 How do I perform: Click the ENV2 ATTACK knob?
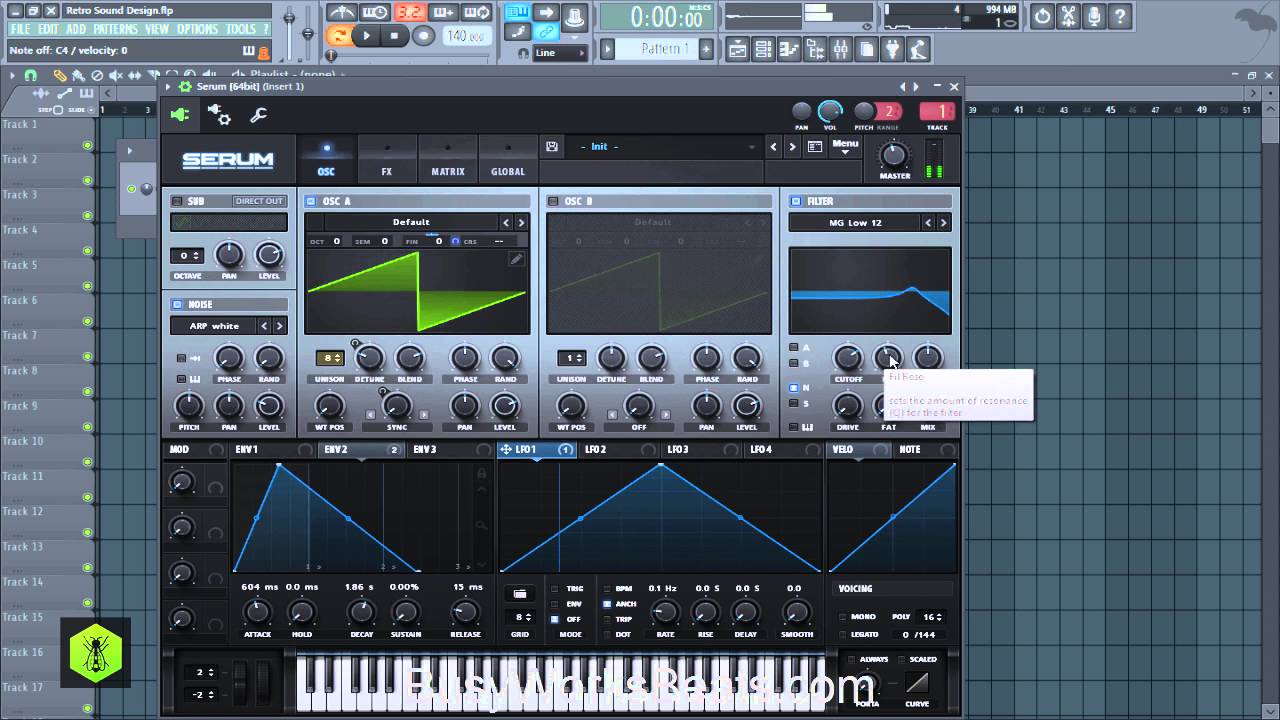(257, 611)
